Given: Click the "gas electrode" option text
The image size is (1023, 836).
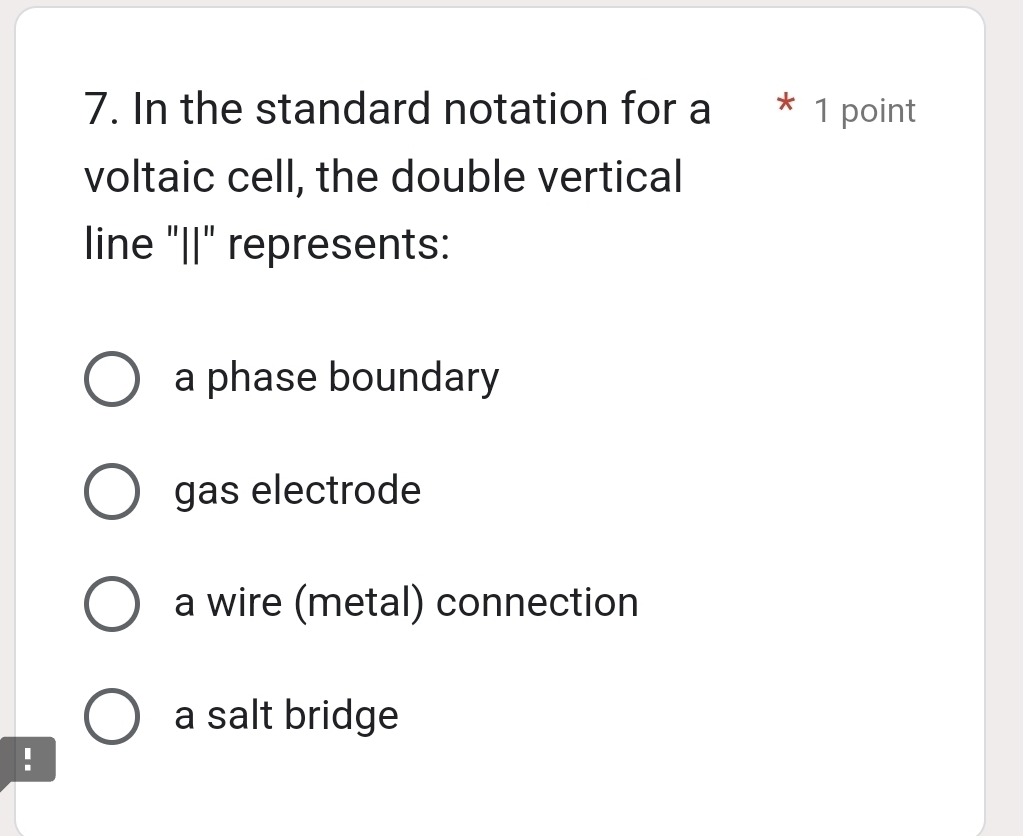Looking at the screenshot, I should [x=297, y=490].
